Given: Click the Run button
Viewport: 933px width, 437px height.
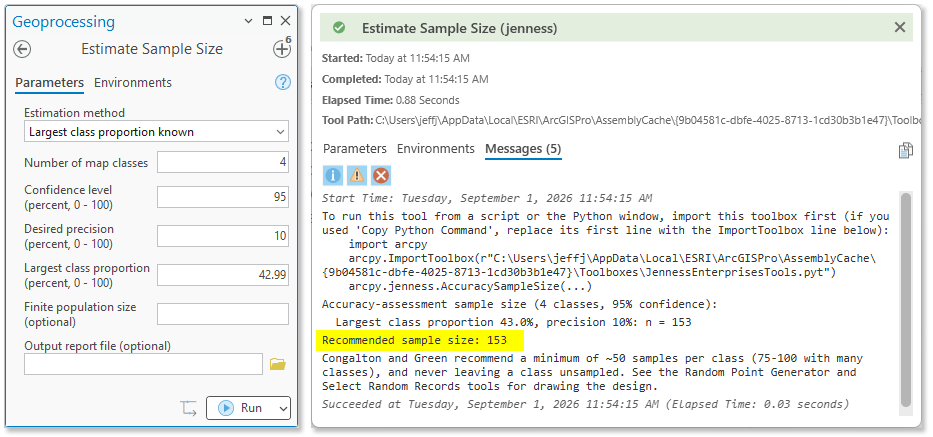Looking at the screenshot, I should 240,408.
